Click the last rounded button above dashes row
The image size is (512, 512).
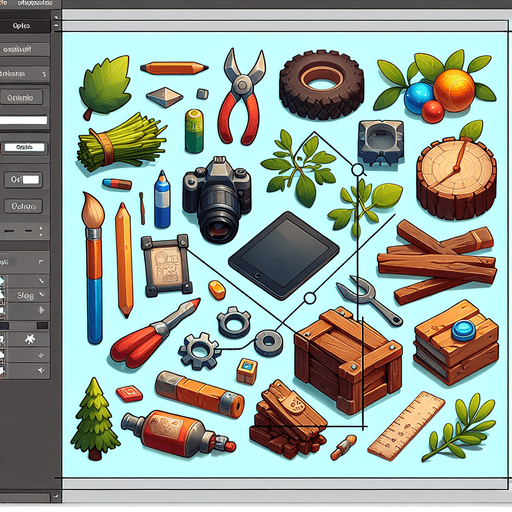point(23,206)
